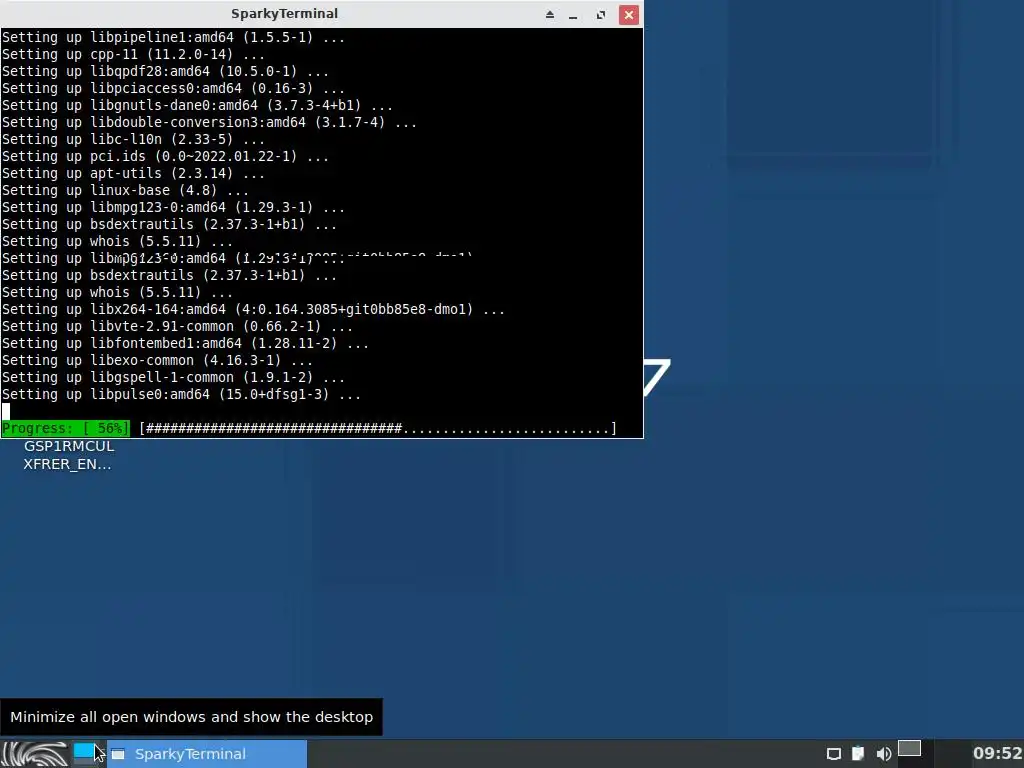Click the libgnutls-dane0:amd64 terminal line
The image size is (1024, 768).
click(197, 105)
